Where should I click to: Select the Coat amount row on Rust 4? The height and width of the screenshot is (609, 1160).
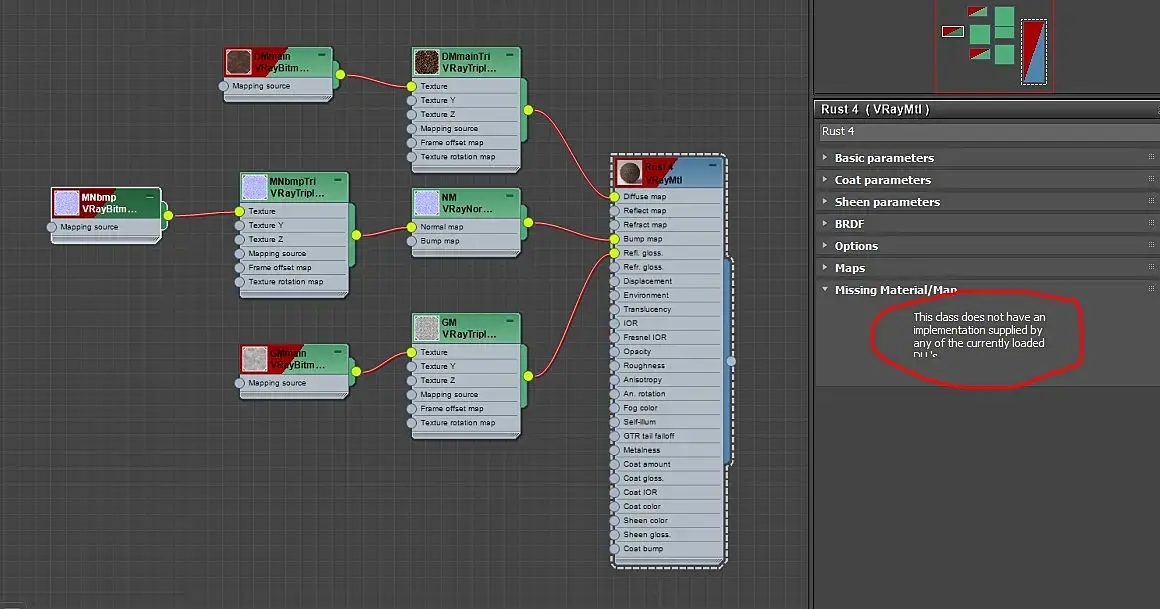pyautogui.click(x=667, y=465)
